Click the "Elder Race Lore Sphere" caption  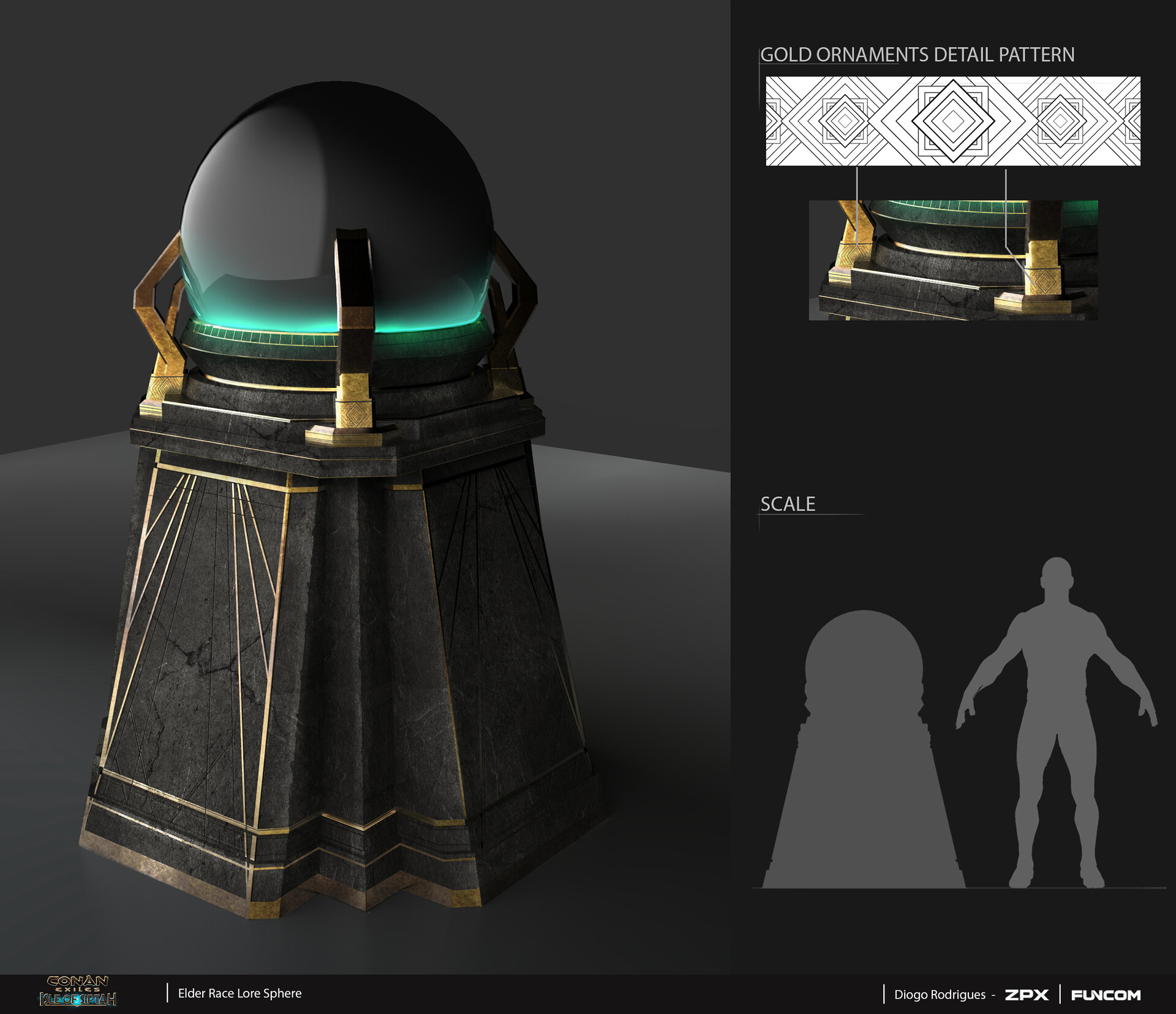pos(239,993)
